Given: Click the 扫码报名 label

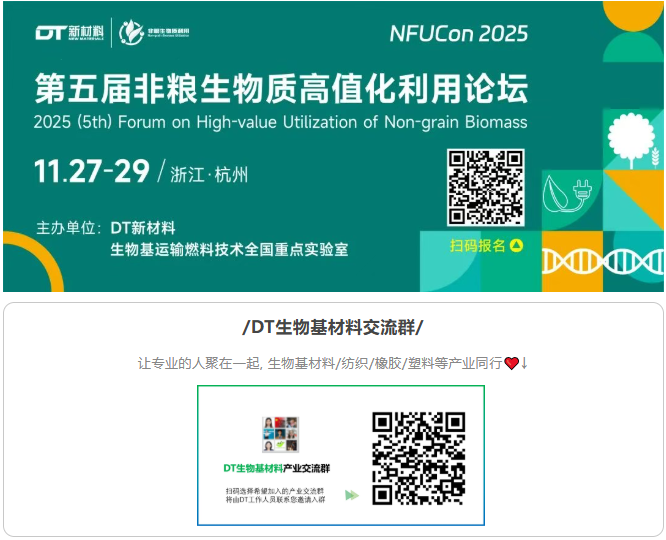Looking at the screenshot, I should (x=477, y=246).
